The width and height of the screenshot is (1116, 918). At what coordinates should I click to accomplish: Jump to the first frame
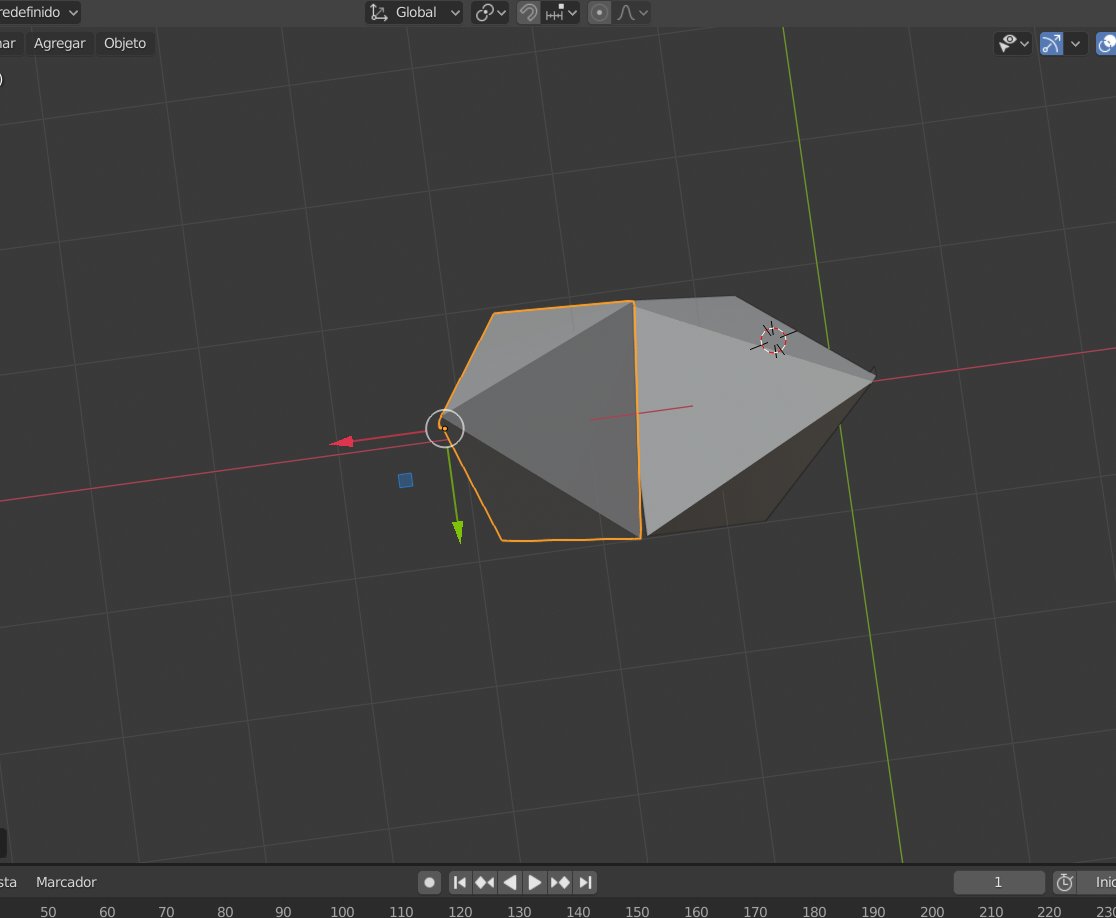pos(460,882)
